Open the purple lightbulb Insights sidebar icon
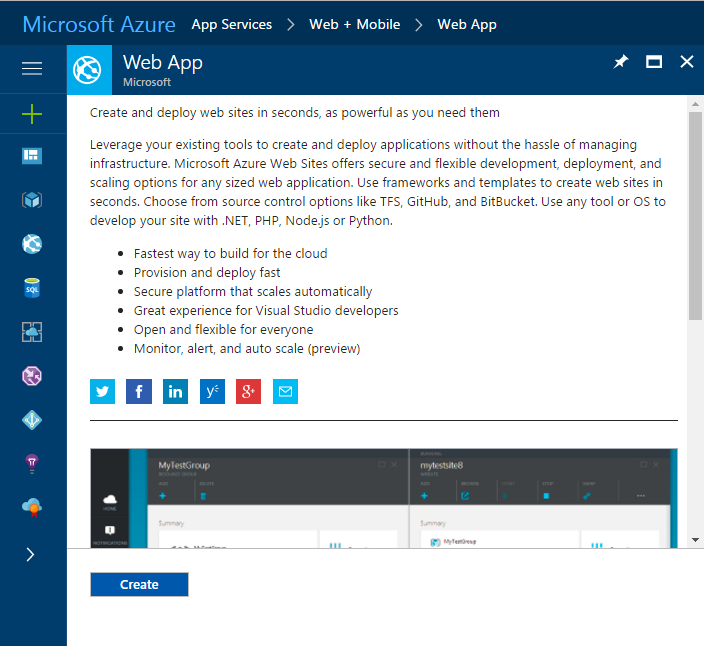Viewport: 704px width, 646px height. click(32, 464)
